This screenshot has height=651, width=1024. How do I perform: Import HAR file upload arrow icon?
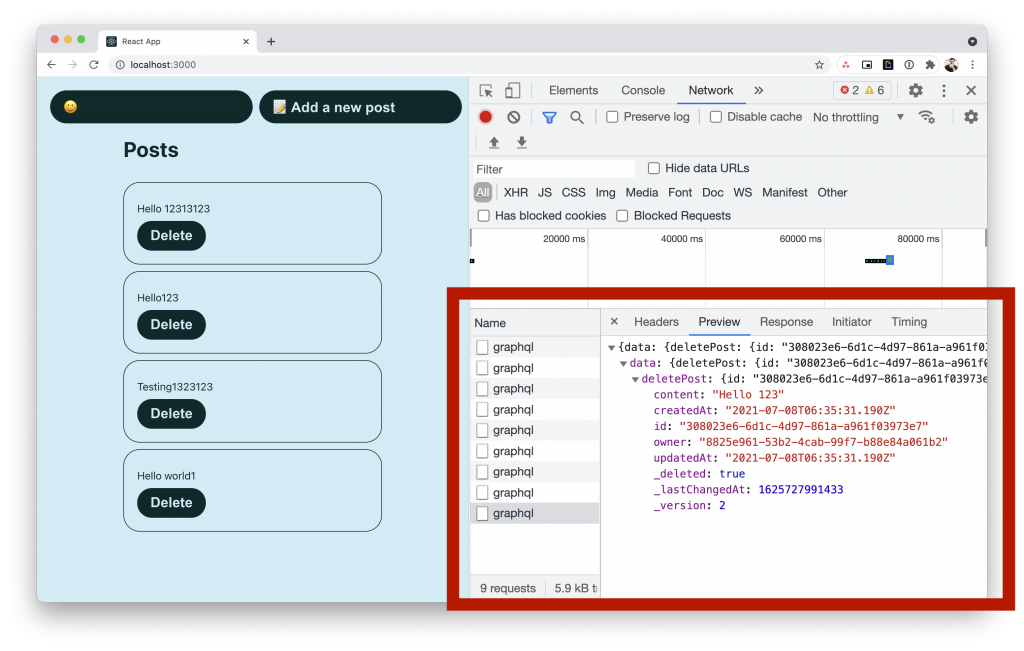(494, 142)
